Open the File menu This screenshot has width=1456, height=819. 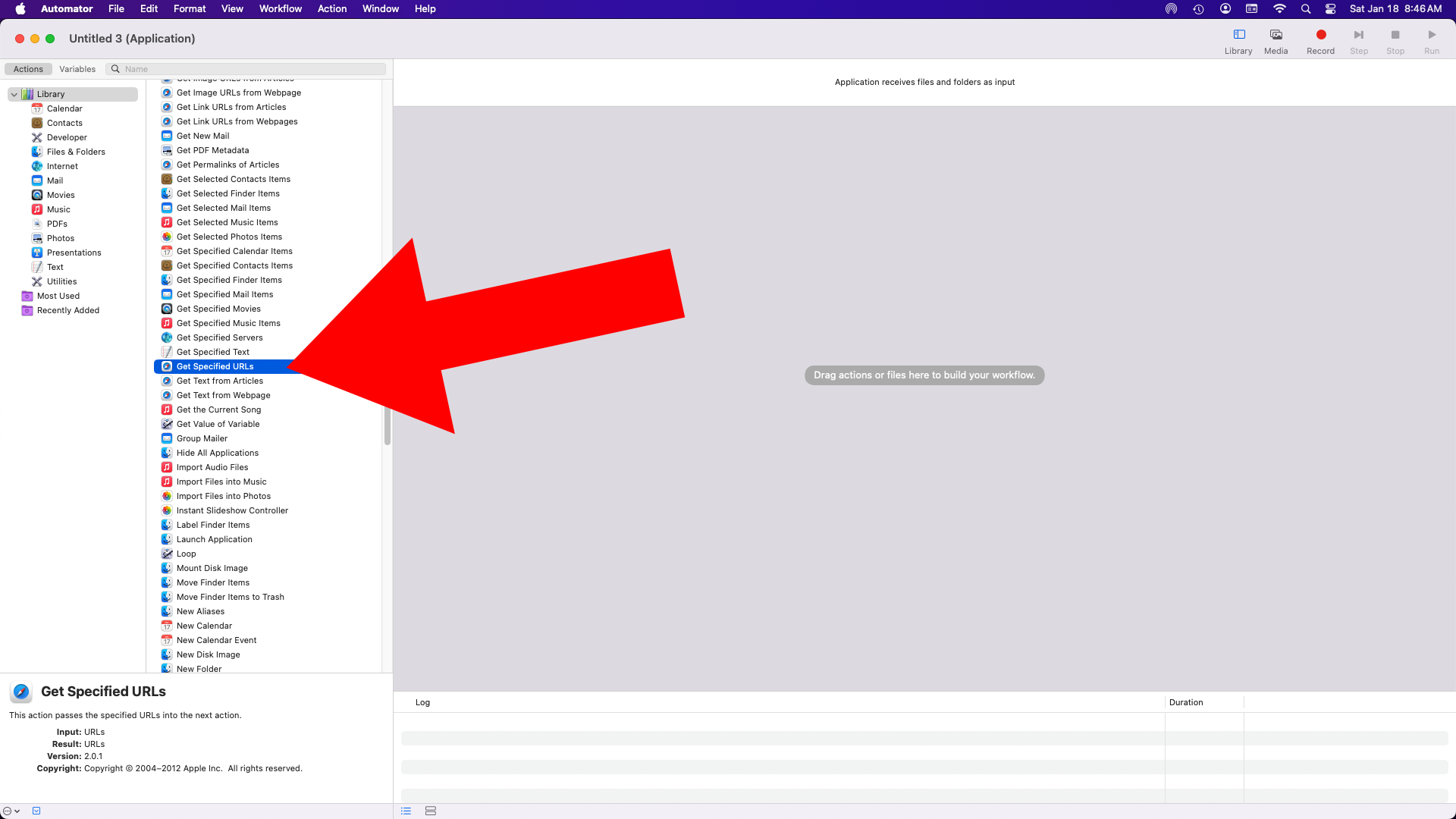(x=116, y=9)
